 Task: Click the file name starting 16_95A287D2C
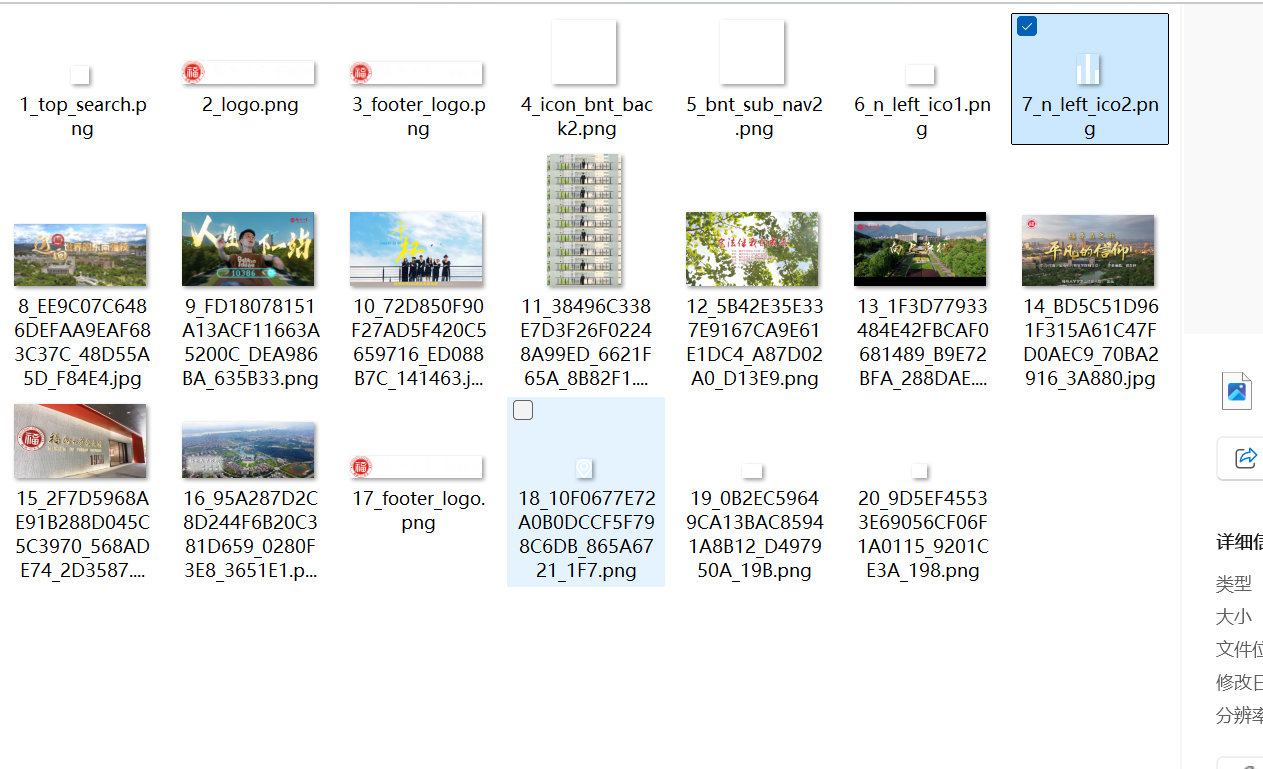coord(250,535)
